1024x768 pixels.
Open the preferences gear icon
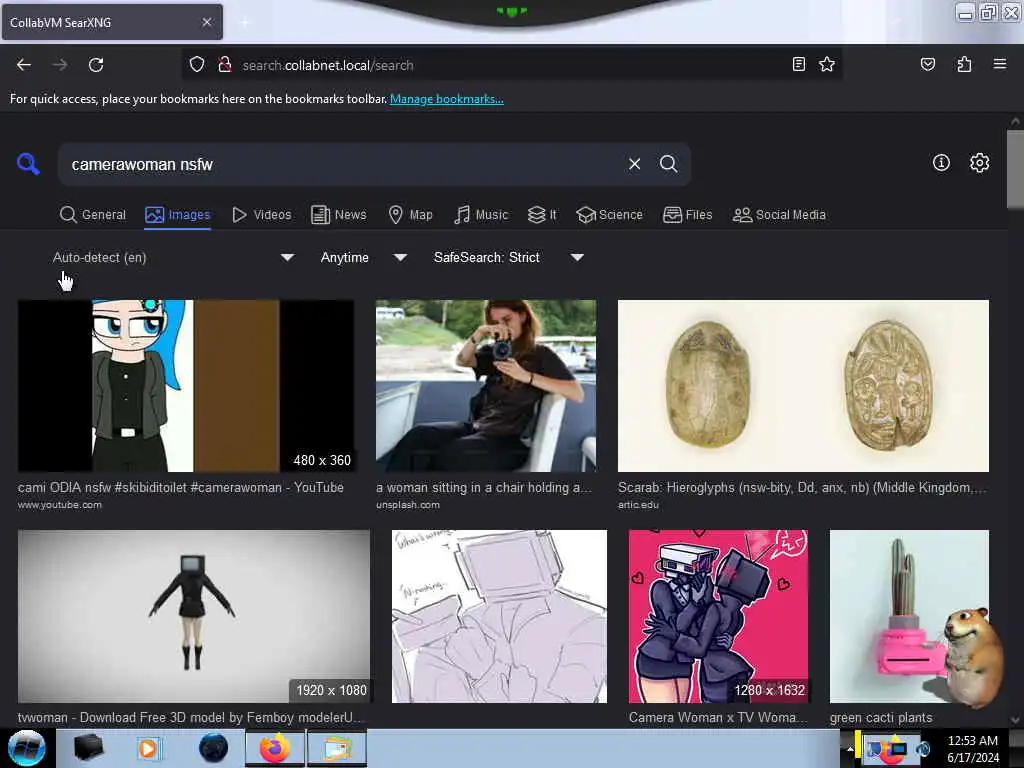(979, 163)
